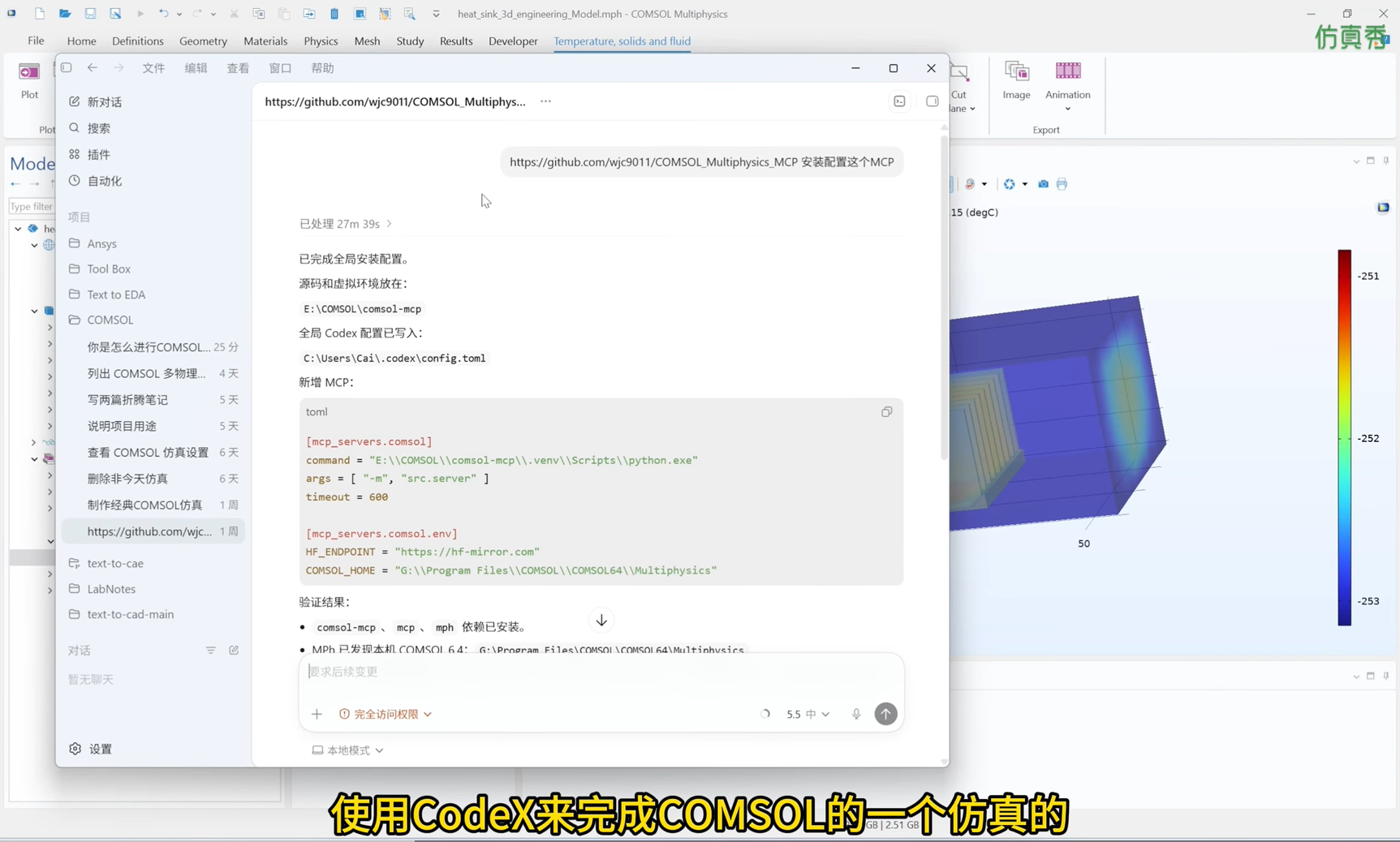Image resolution: width=1400 pixels, height=842 pixels.
Task: Open Results tab in COMSOL ribbon
Action: (456, 41)
